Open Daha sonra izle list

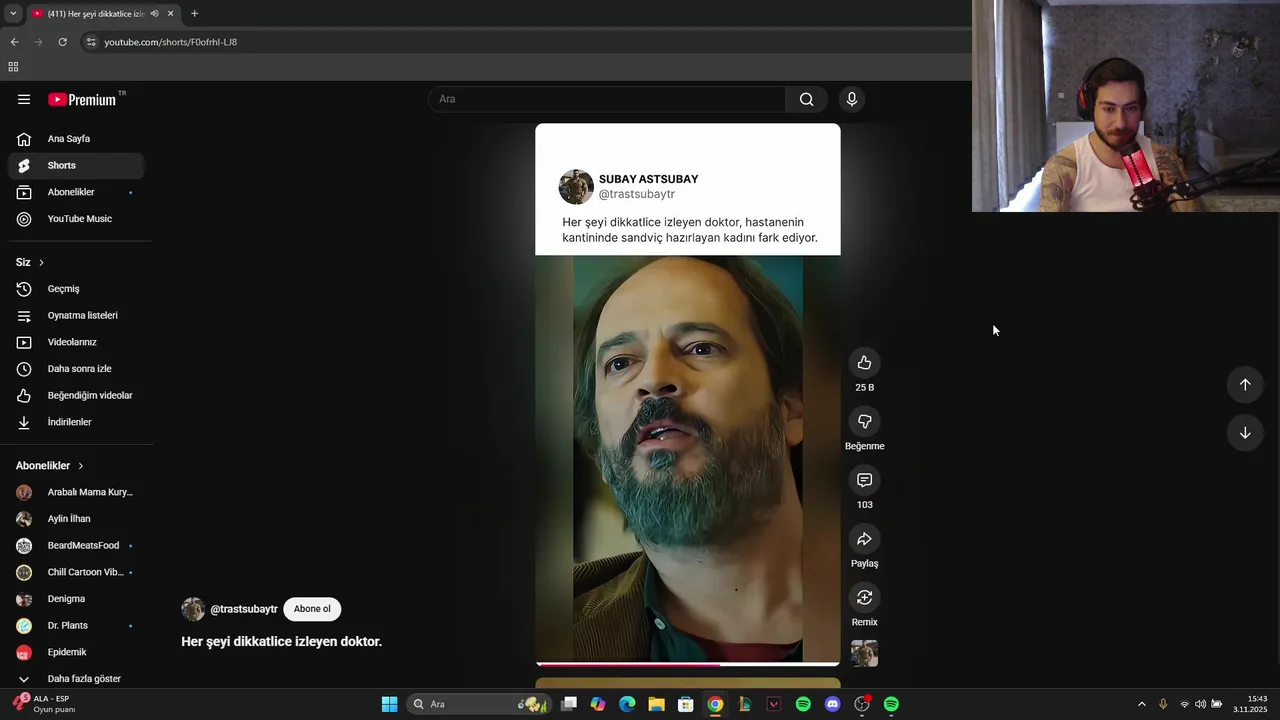(x=75, y=369)
